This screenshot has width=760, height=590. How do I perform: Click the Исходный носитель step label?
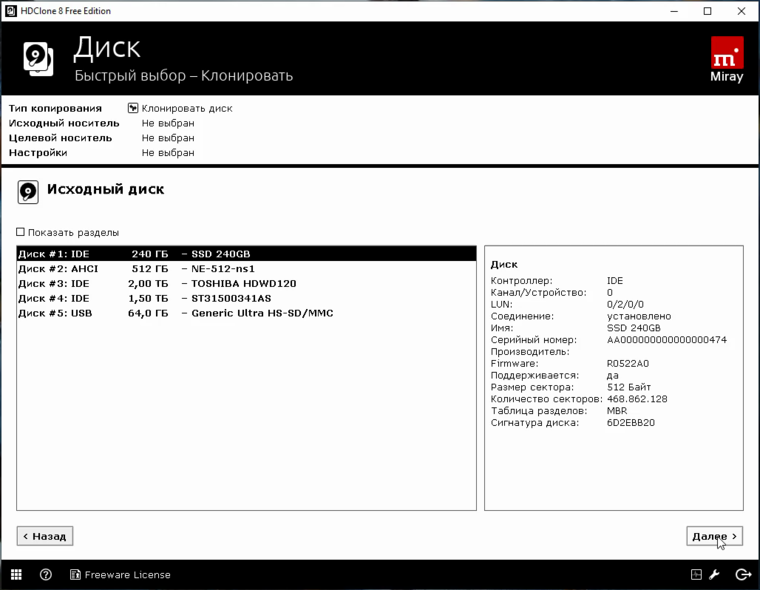pyautogui.click(x=64, y=123)
